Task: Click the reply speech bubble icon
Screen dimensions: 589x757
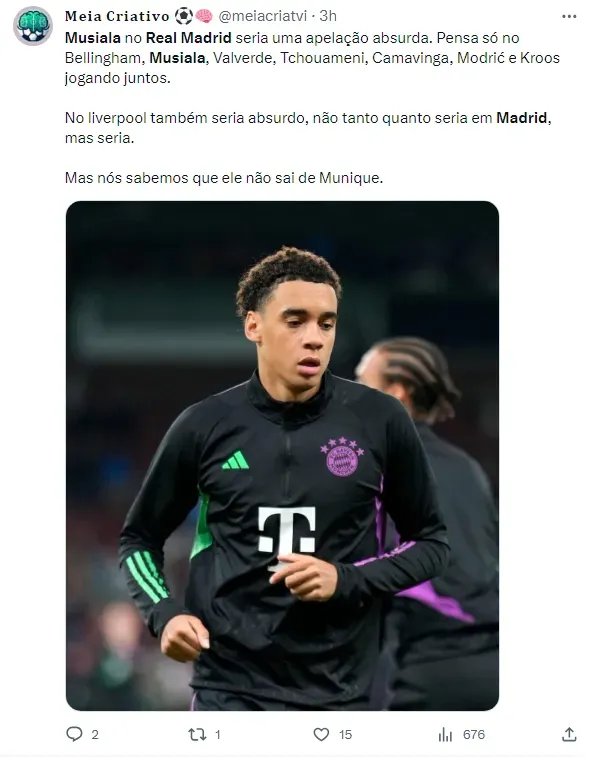Action: (74, 734)
